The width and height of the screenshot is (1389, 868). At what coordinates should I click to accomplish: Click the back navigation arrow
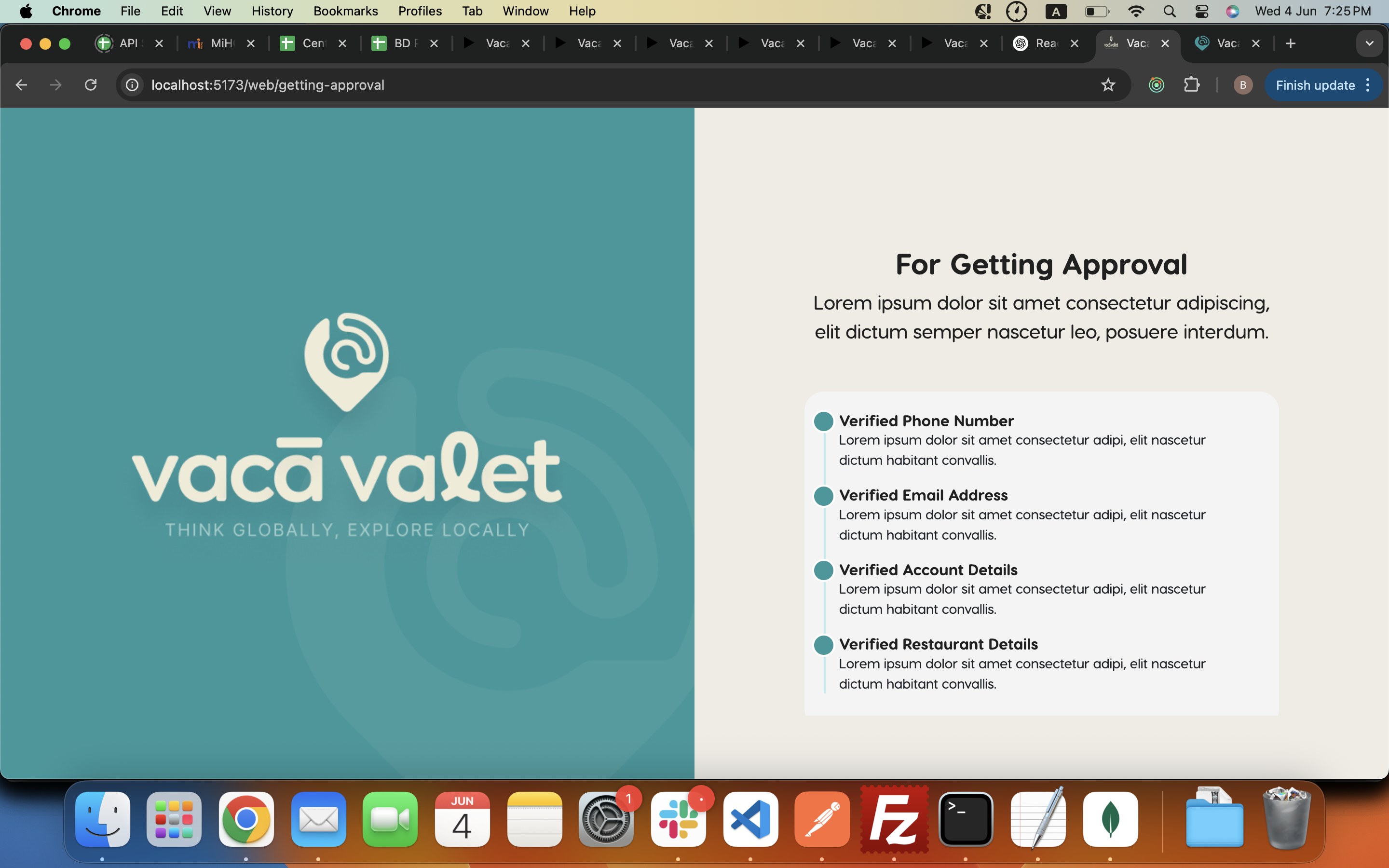coord(21,85)
